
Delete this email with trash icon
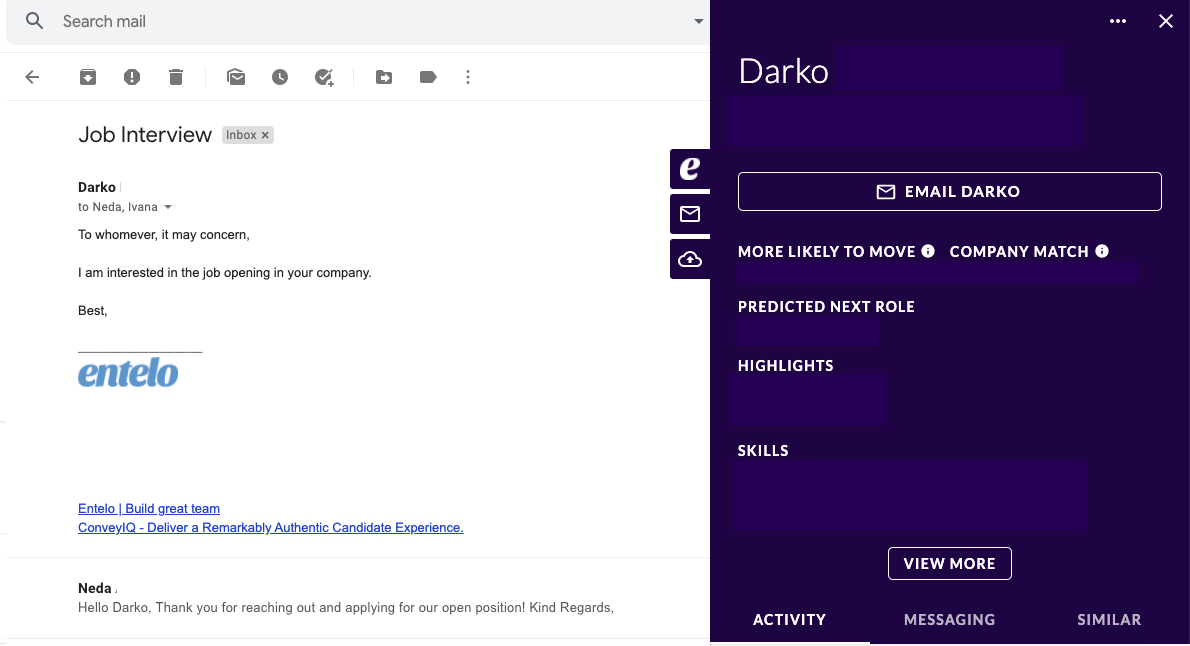click(x=176, y=77)
